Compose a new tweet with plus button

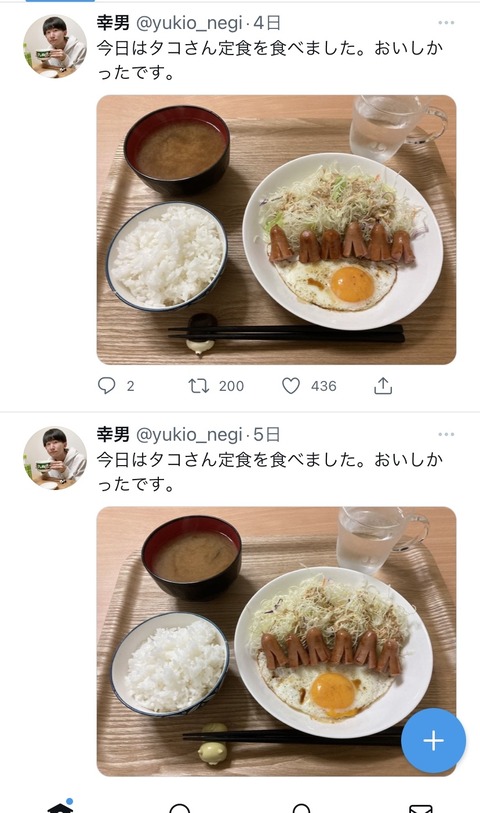433,741
